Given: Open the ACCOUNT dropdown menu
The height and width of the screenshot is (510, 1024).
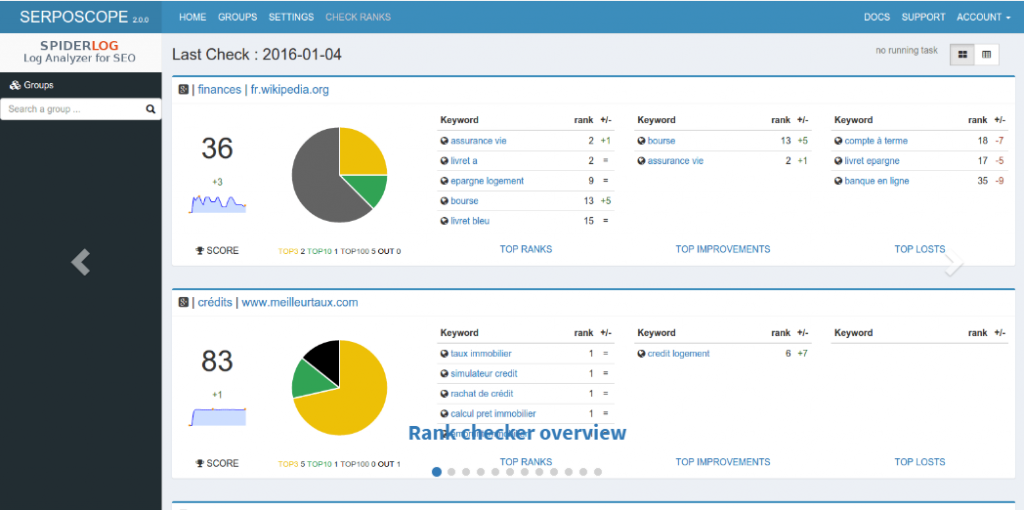Looking at the screenshot, I should click(x=983, y=17).
